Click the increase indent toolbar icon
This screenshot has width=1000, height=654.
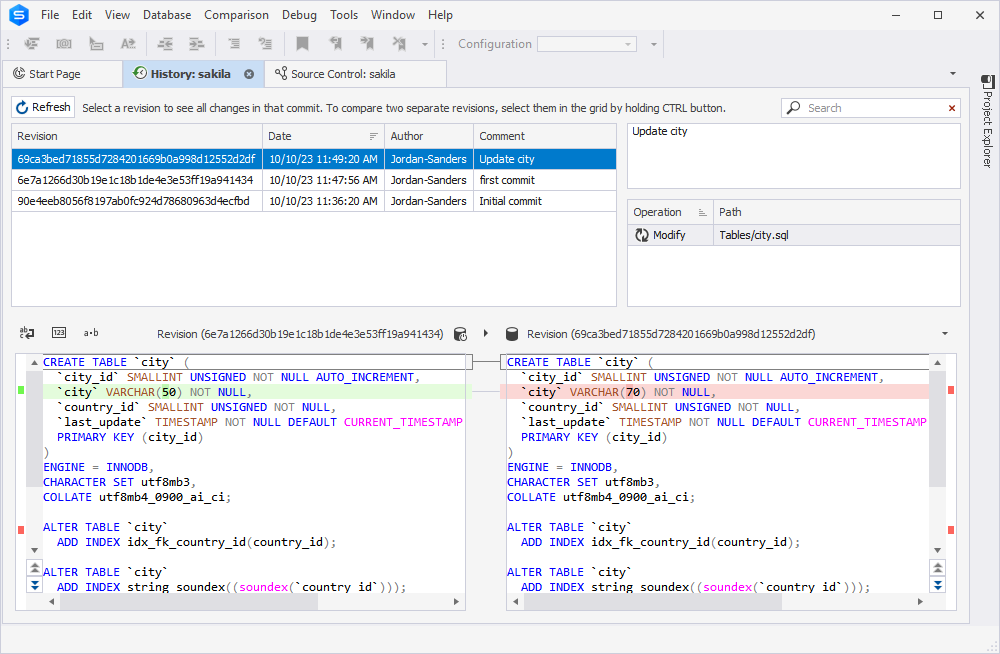coord(196,43)
